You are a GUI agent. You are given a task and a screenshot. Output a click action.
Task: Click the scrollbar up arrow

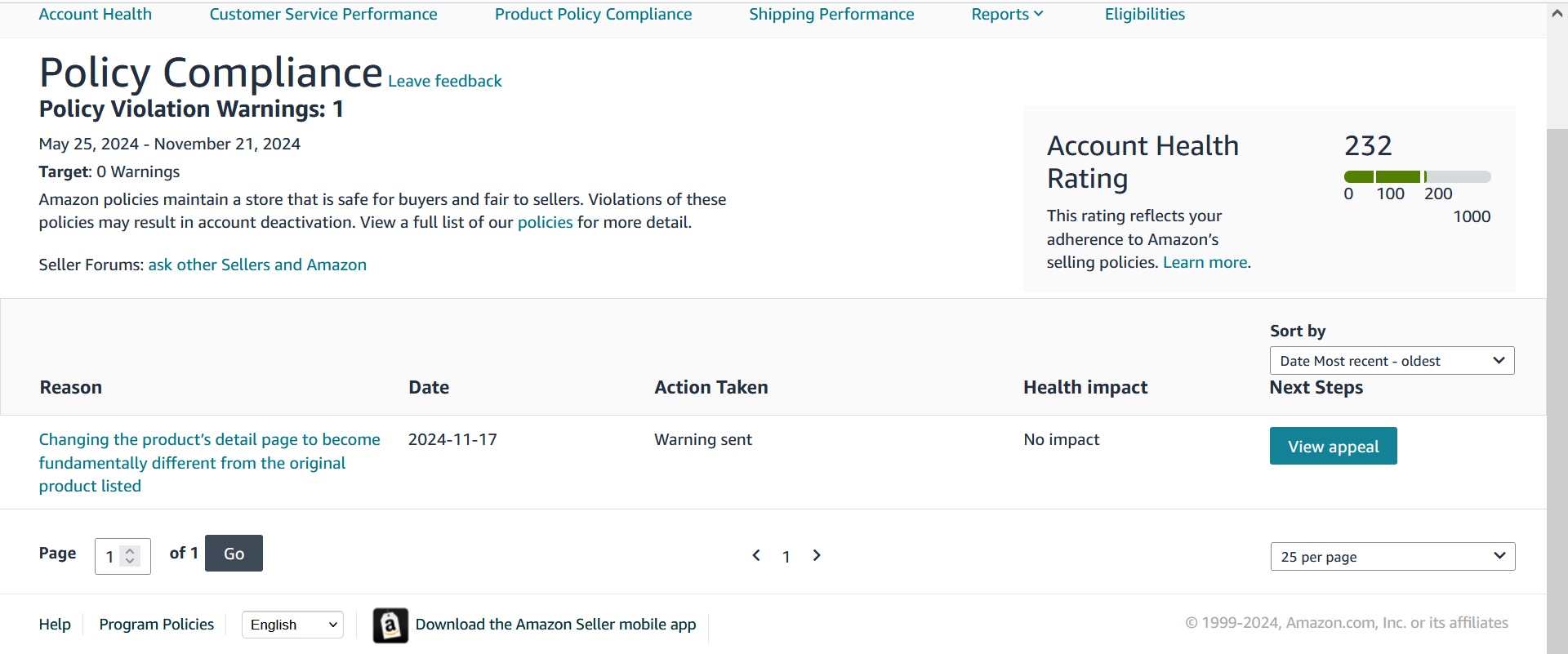(1557, 13)
